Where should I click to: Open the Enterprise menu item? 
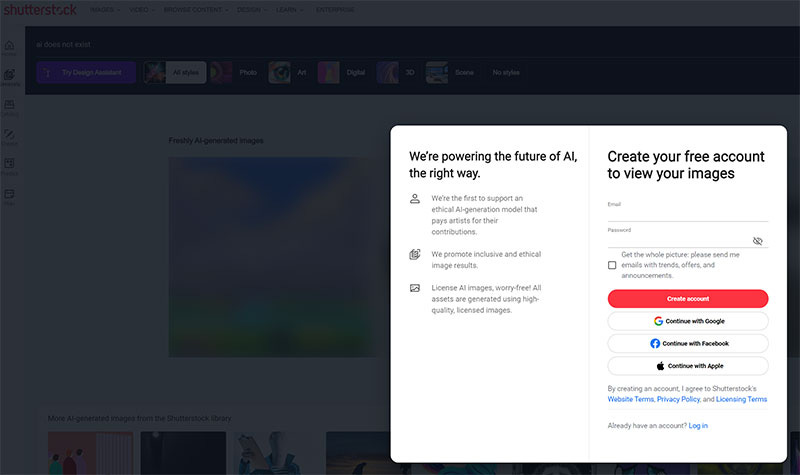coord(335,10)
